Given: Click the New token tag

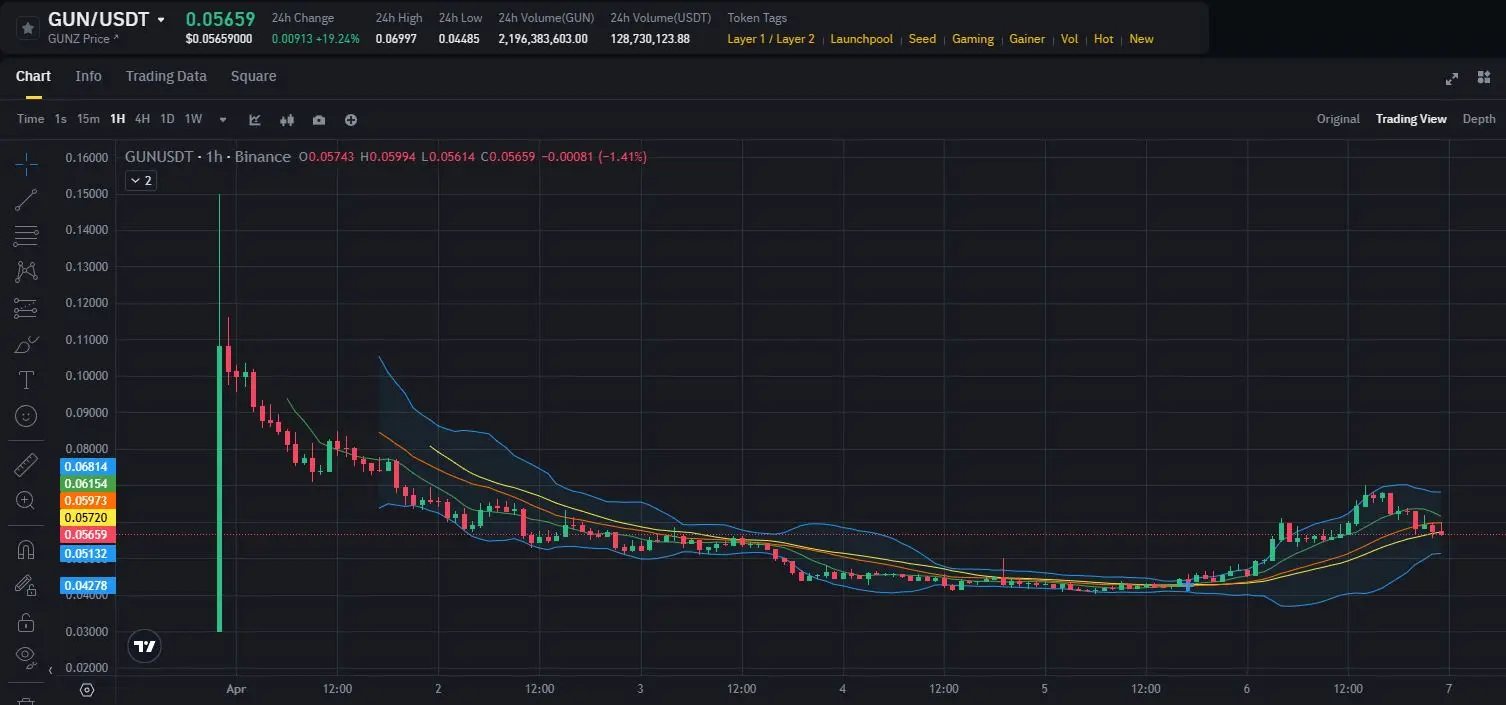Looking at the screenshot, I should pos(1141,39).
